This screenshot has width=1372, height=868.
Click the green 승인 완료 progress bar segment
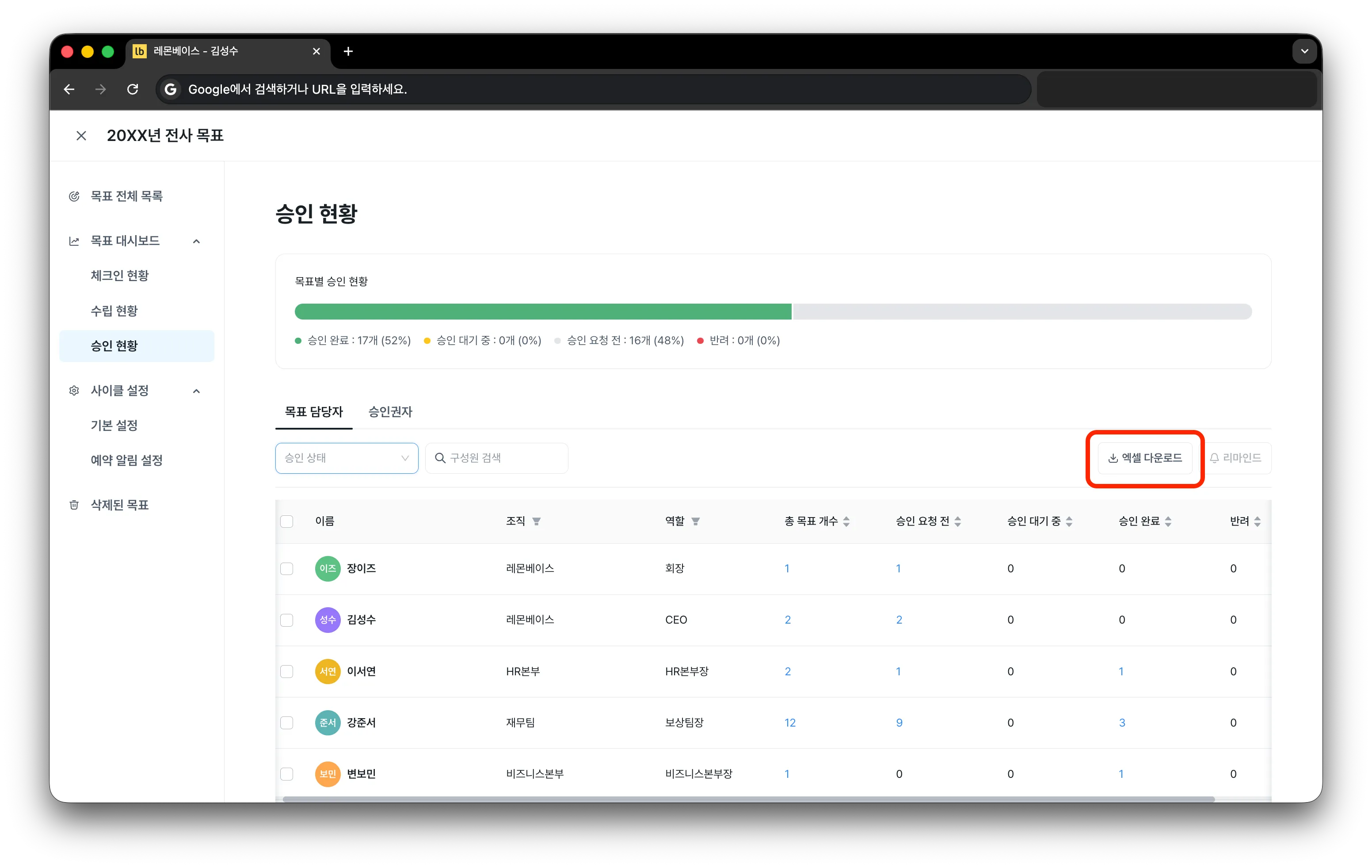[543, 312]
